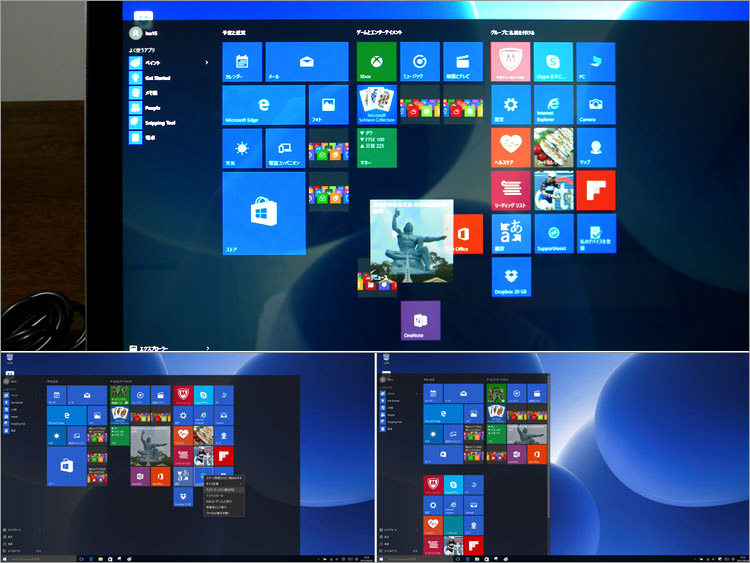Open the peace statue news tile in top photo

411,241
